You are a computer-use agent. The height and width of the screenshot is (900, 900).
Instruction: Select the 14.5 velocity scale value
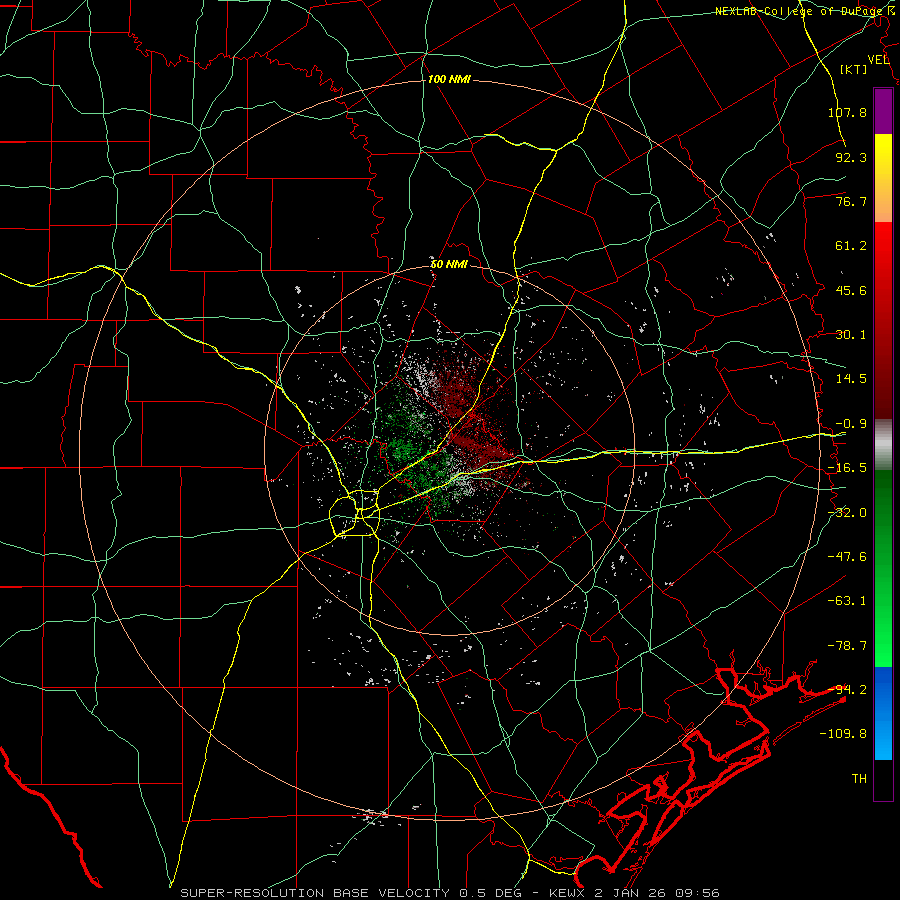851,379
